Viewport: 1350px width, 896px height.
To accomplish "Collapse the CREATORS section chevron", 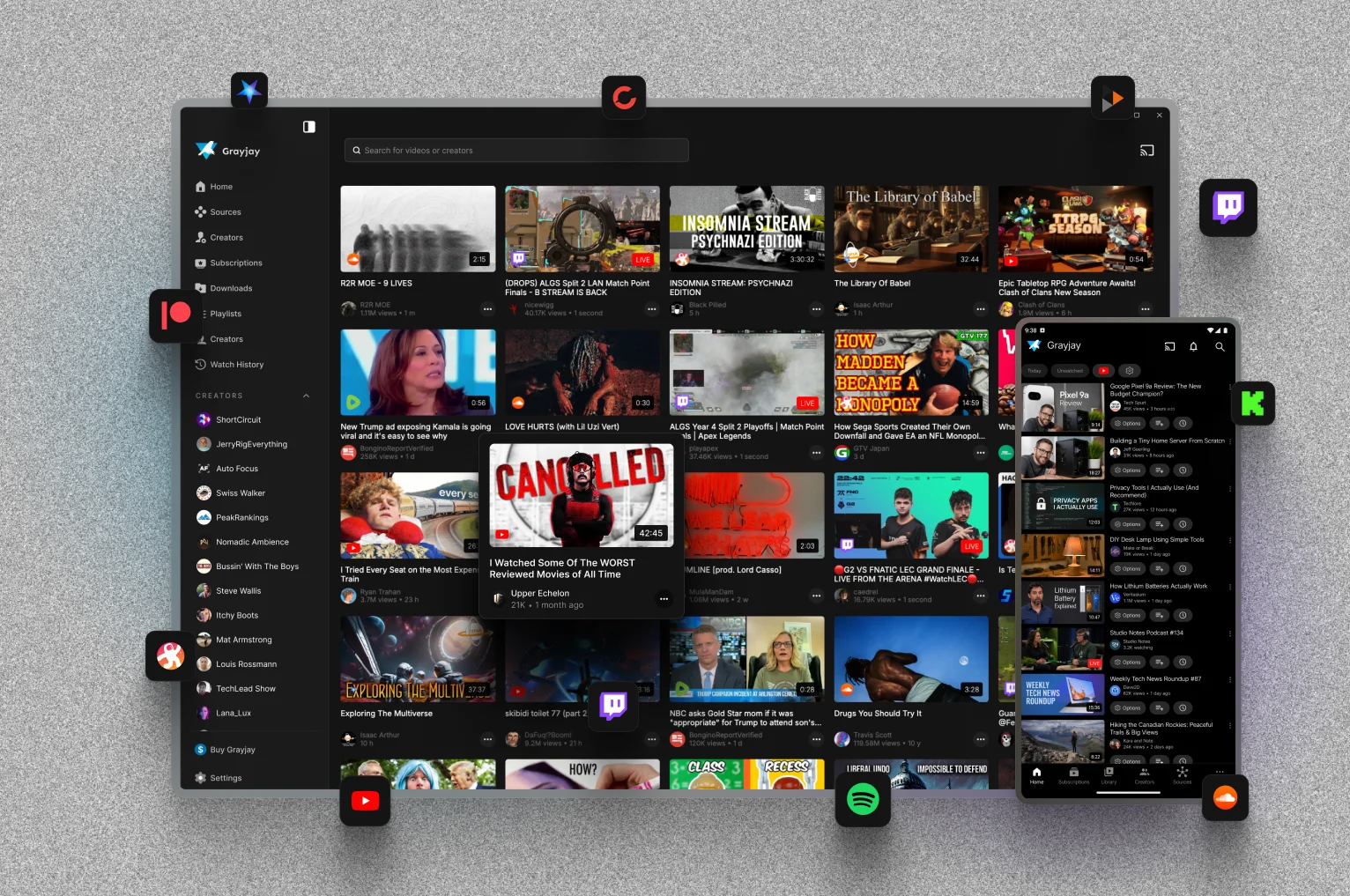I will click(x=306, y=396).
